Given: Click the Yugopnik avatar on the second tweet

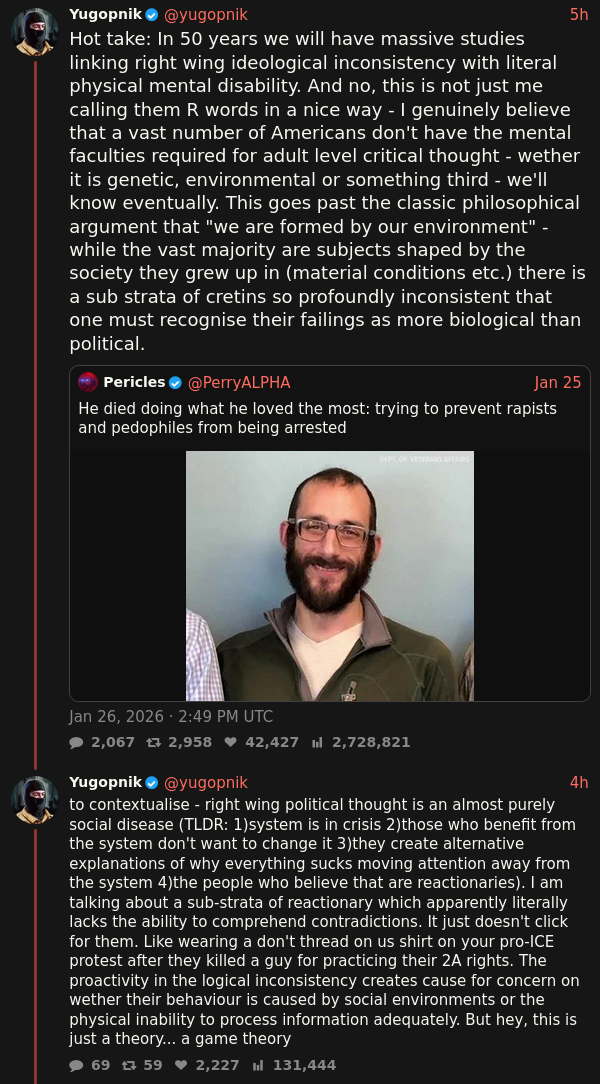Looking at the screenshot, I should point(34,799).
